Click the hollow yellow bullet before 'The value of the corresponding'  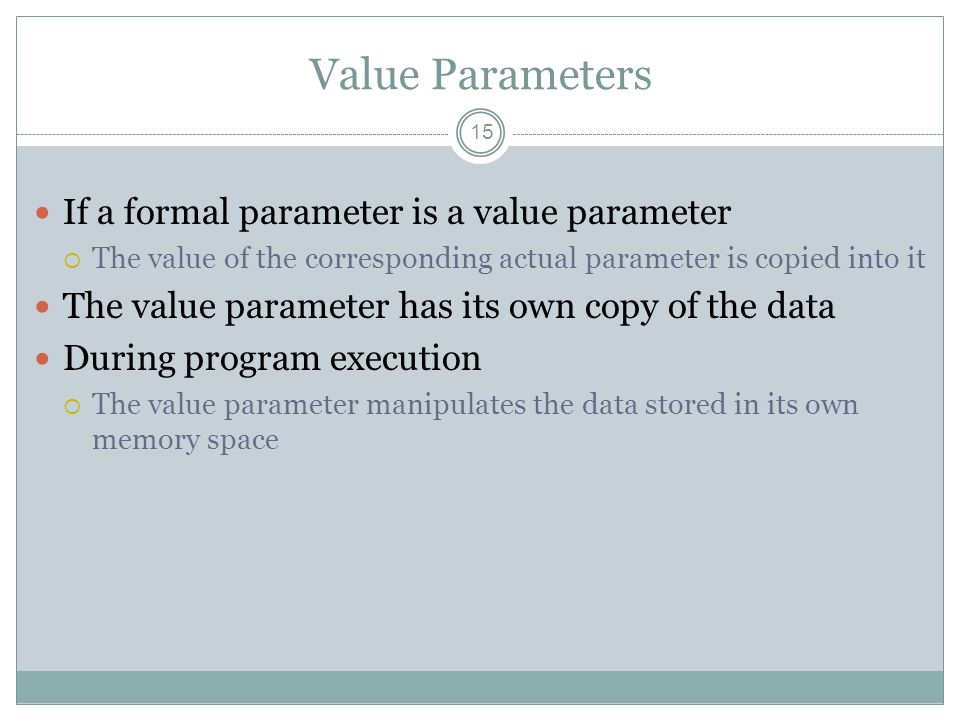pyautogui.click(x=72, y=261)
